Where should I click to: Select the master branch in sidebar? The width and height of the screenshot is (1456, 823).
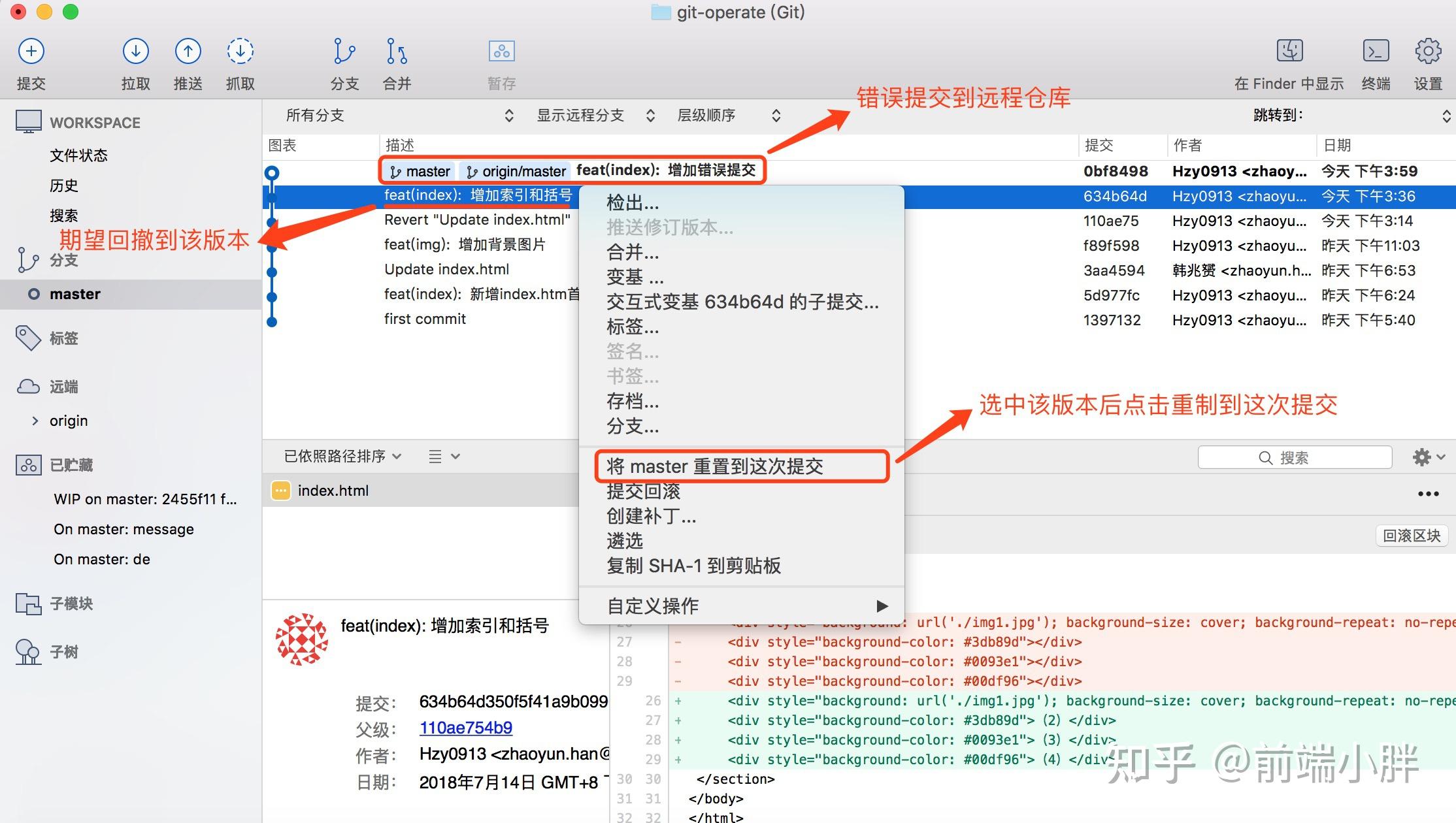(75, 293)
